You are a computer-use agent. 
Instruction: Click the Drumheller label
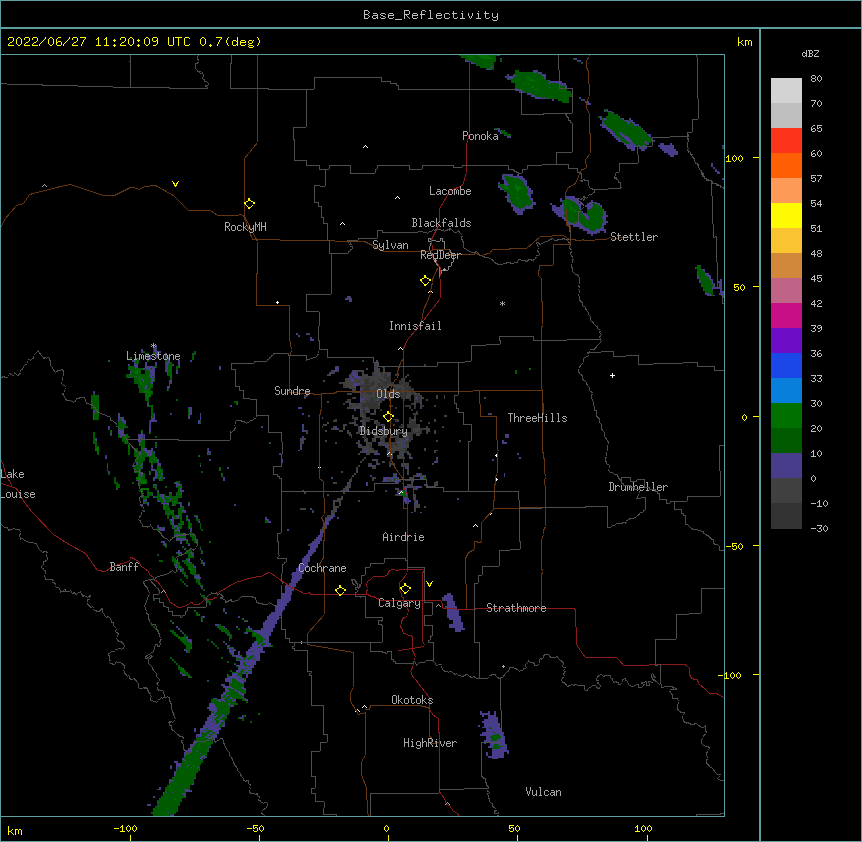638,487
